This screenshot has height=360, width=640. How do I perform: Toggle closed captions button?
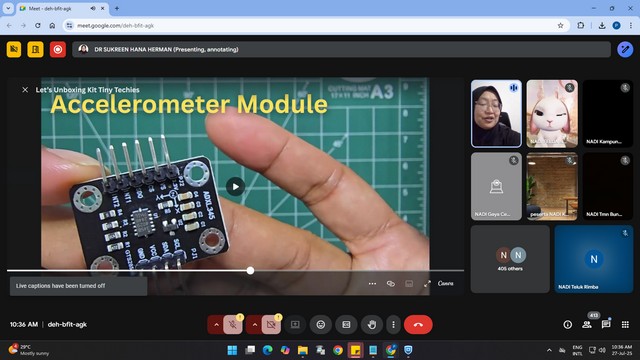pyautogui.click(x=346, y=324)
